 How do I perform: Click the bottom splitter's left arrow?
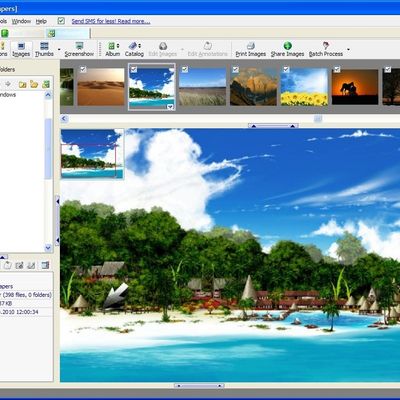pos(179,386)
